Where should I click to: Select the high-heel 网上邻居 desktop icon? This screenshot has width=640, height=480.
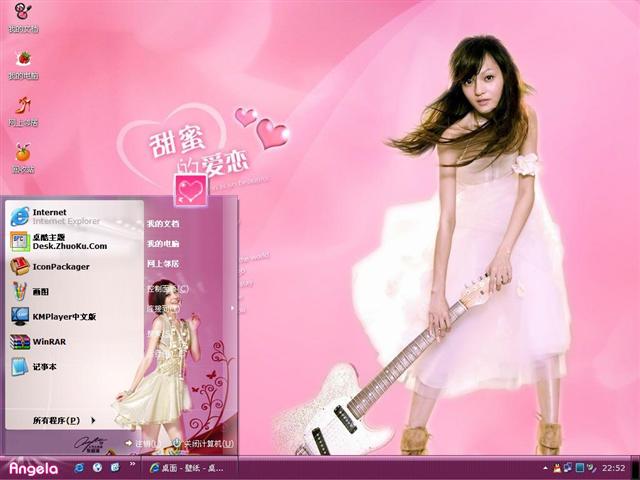pyautogui.click(x=22, y=106)
